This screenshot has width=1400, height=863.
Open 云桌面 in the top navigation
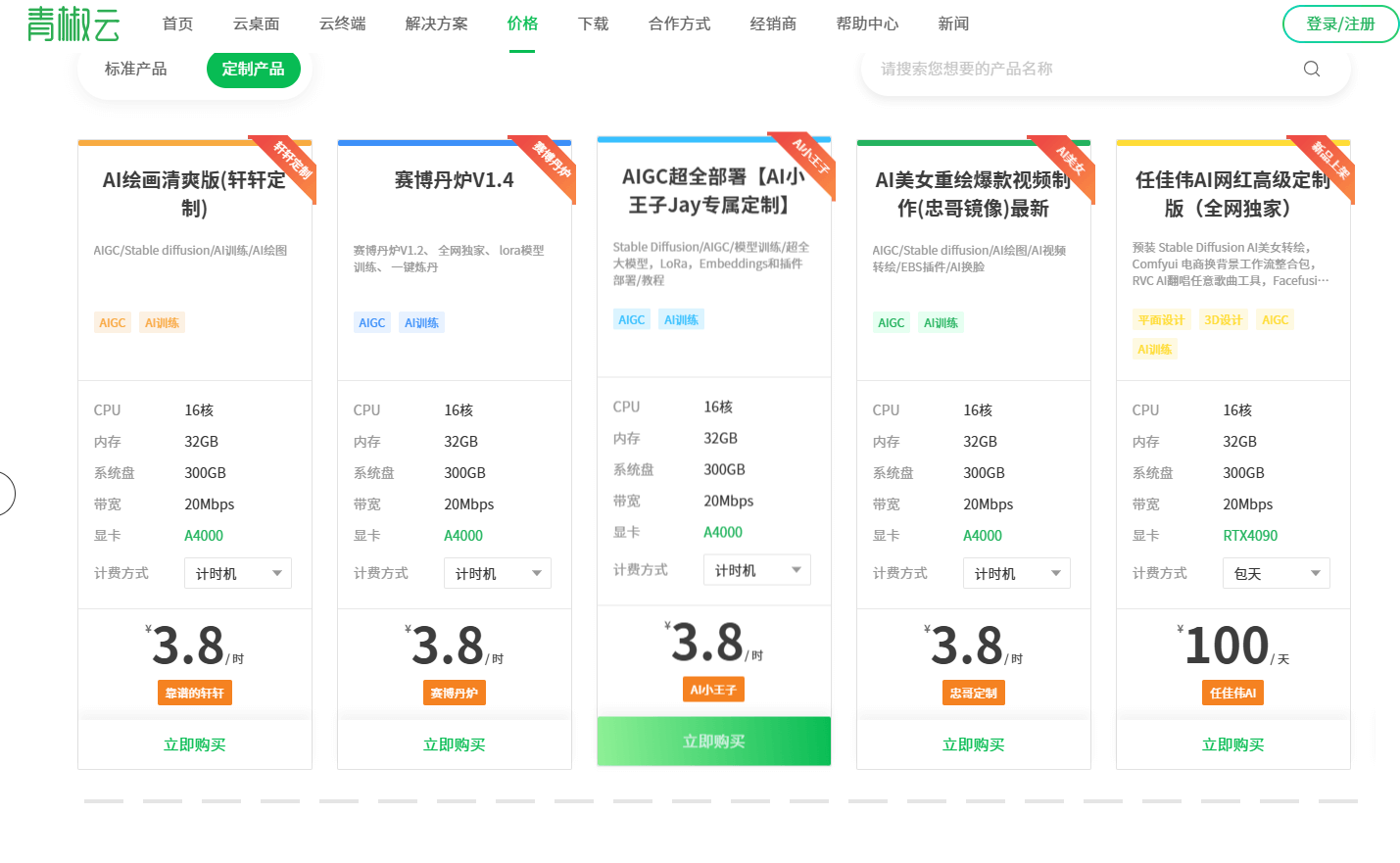coord(256,24)
